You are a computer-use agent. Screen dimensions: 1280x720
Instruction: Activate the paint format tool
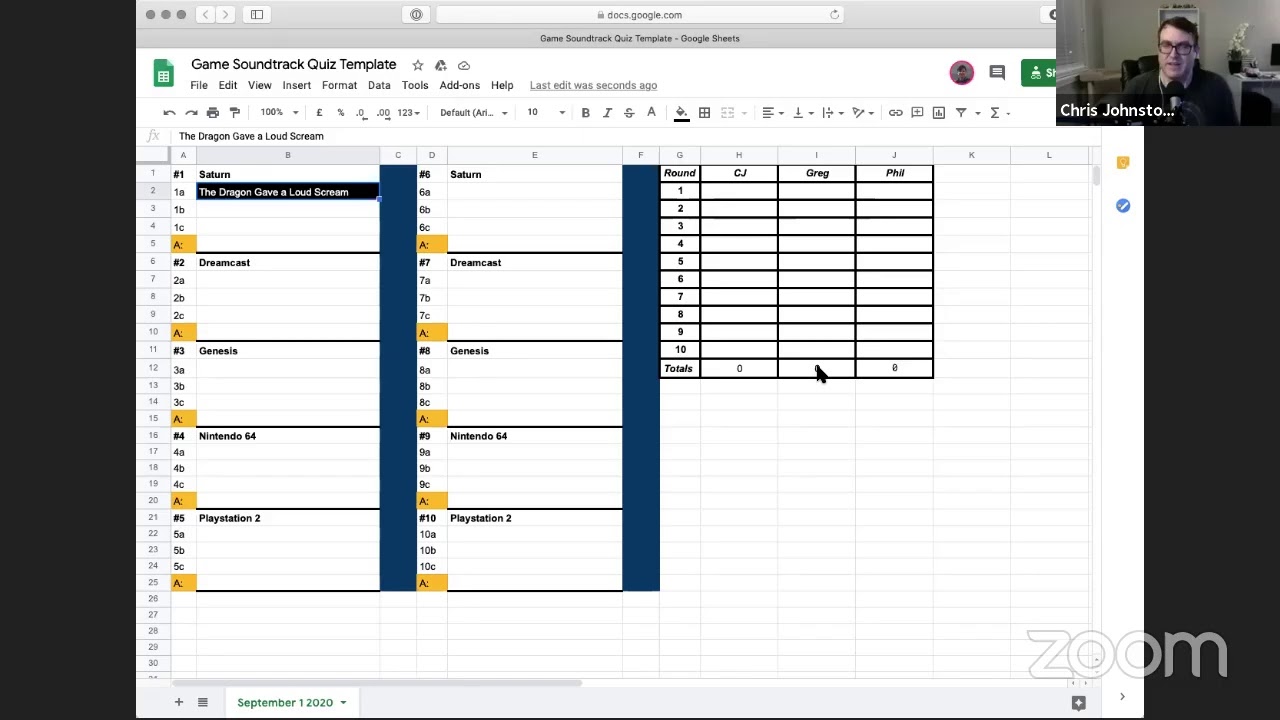tap(235, 113)
